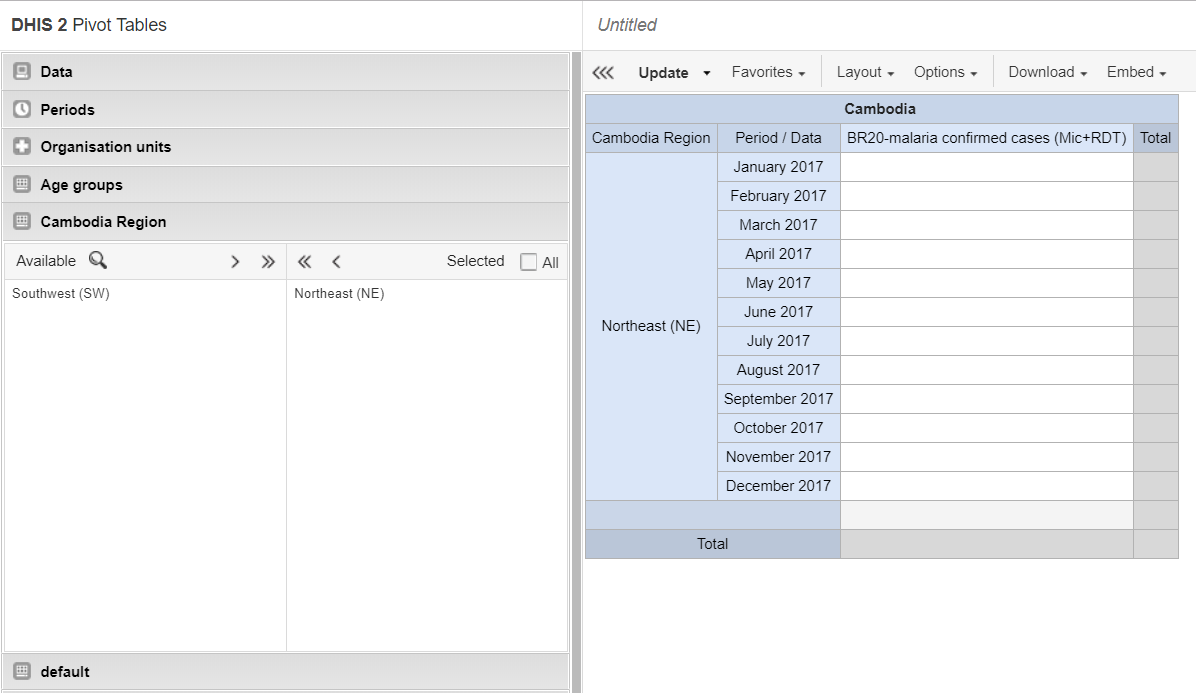The image size is (1196, 693).
Task: Click the Update button
Action: tap(663, 73)
